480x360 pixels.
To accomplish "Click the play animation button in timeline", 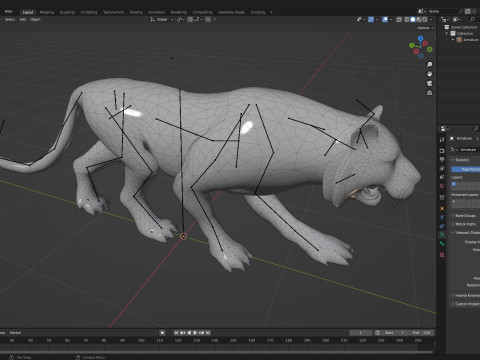I will 195,333.
